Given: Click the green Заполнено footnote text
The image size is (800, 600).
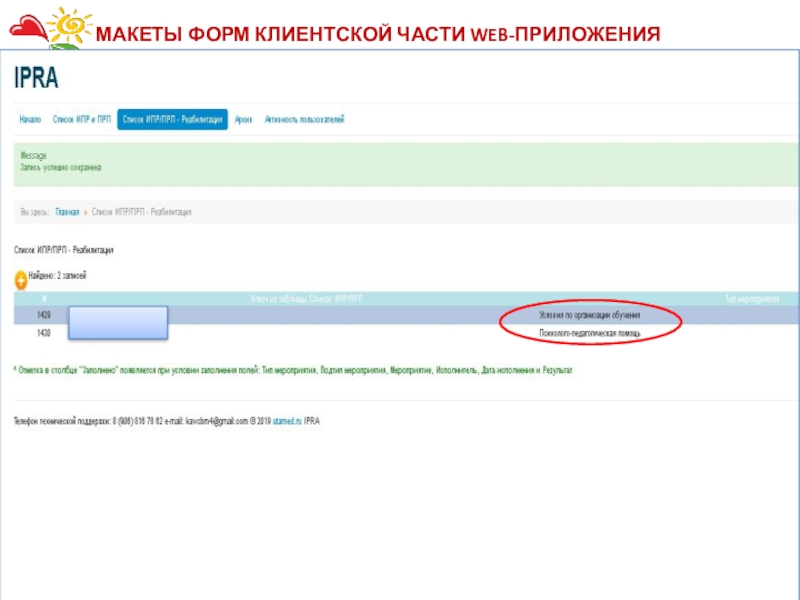Looking at the screenshot, I should (293, 370).
